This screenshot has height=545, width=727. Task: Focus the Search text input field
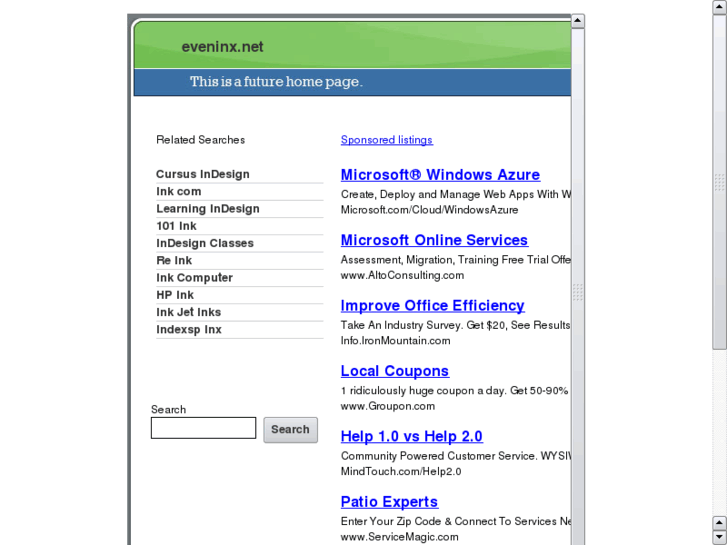(x=203, y=428)
